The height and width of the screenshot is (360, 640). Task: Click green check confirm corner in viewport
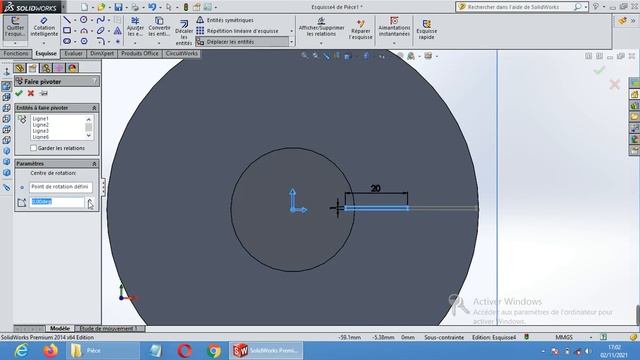[x=599, y=71]
